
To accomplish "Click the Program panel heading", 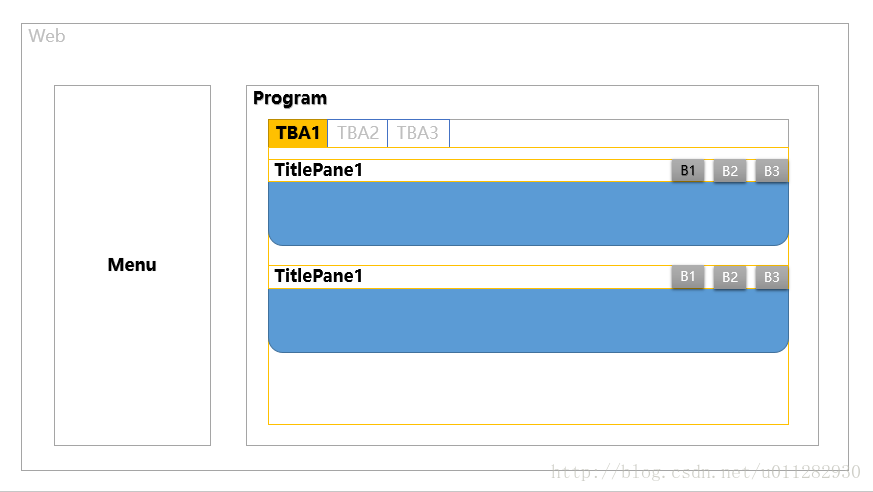I will tap(290, 98).
